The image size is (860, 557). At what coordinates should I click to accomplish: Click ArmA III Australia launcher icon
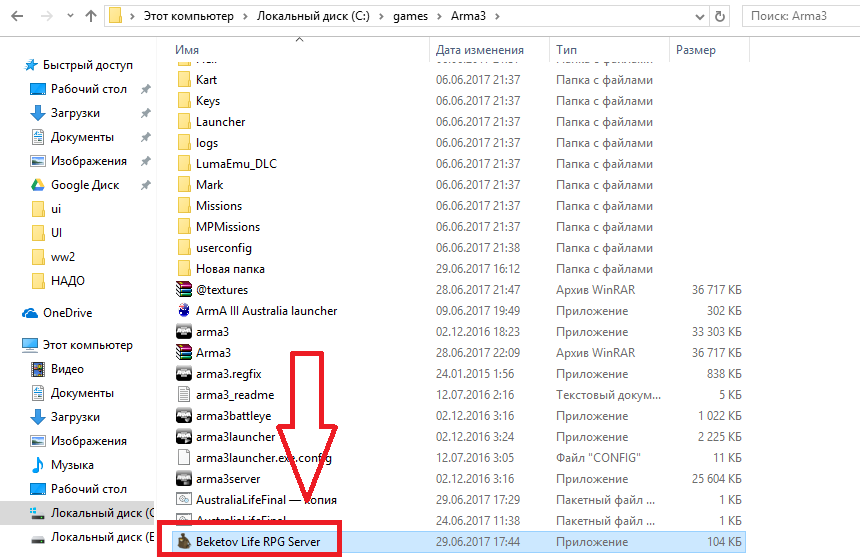click(184, 310)
